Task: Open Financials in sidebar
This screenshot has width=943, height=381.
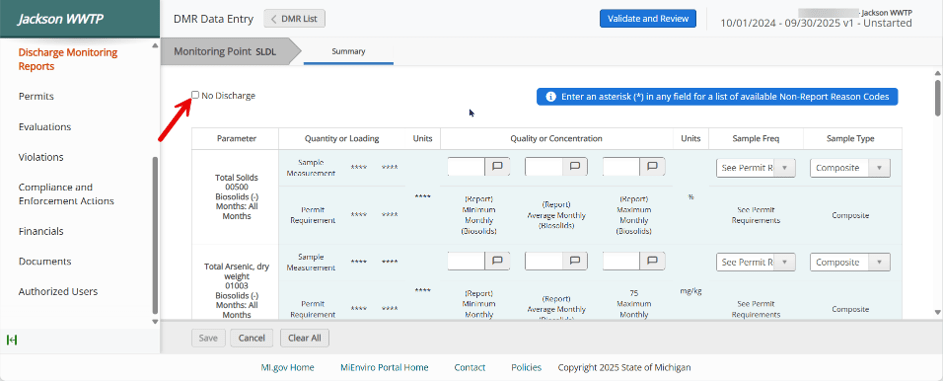Action: [41, 231]
